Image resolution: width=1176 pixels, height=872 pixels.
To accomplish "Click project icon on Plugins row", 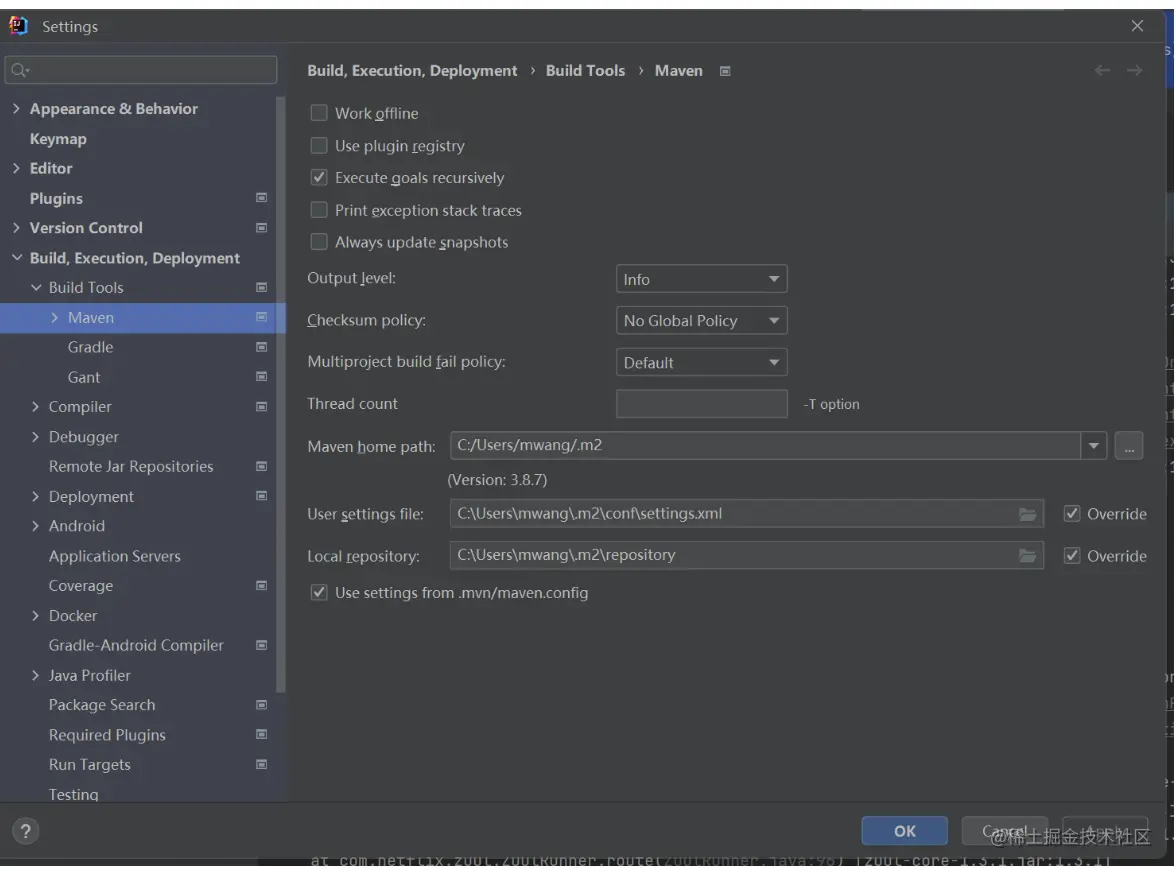I will point(261,198).
